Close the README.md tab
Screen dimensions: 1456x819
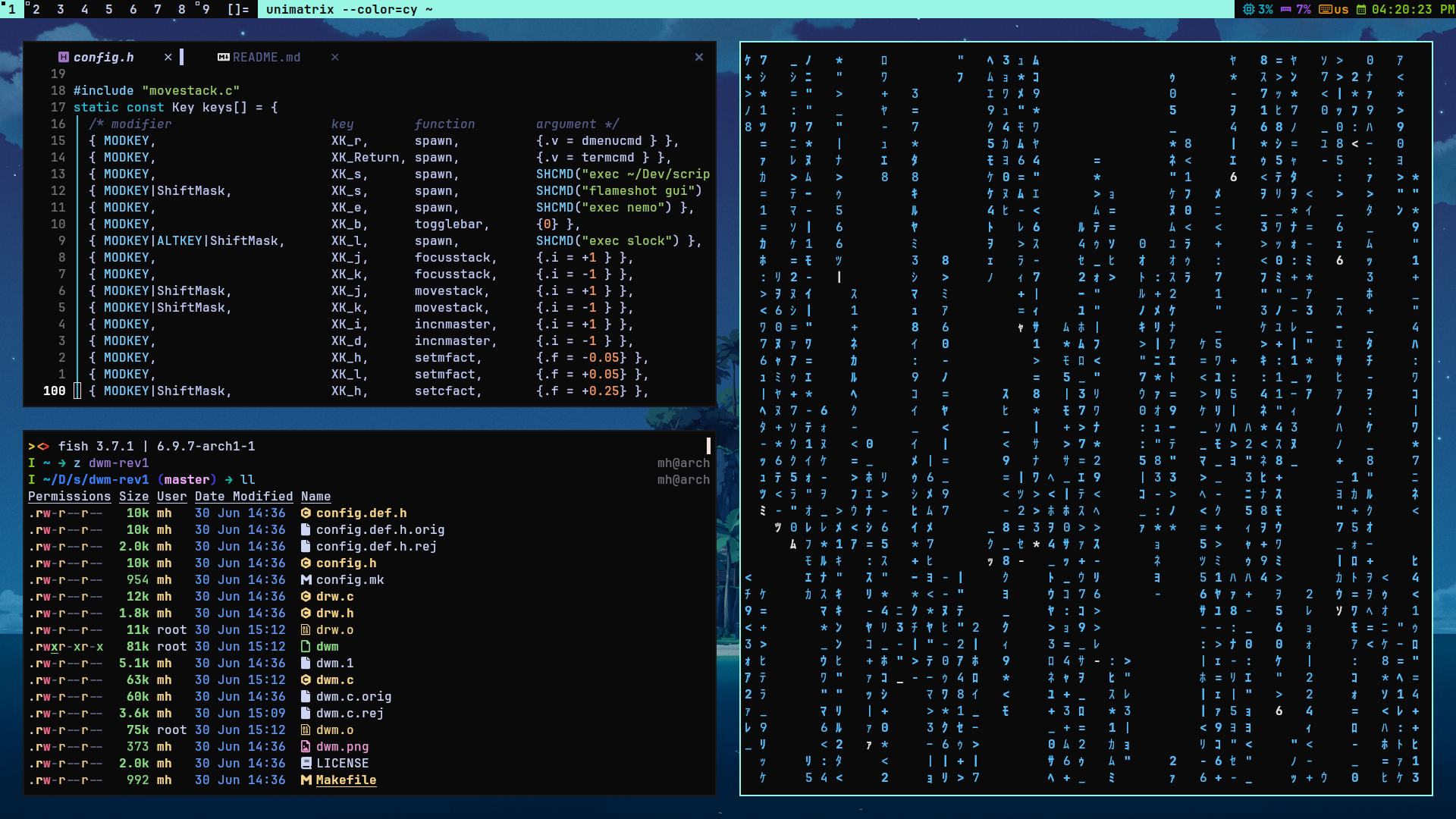[x=334, y=58]
